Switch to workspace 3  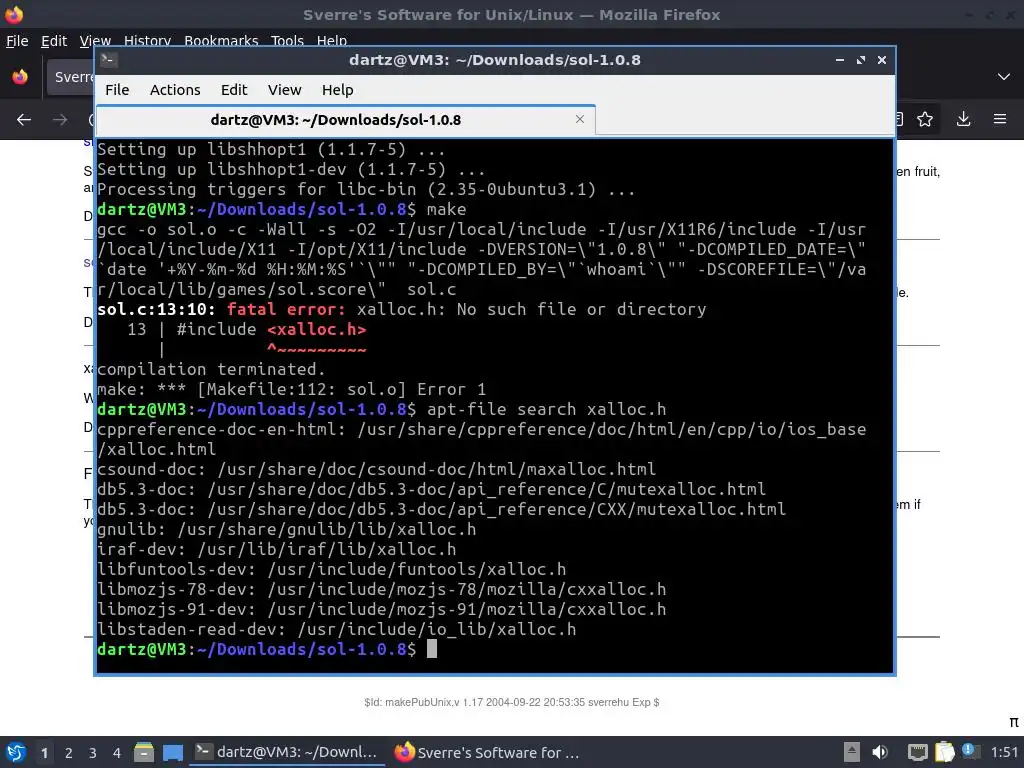tap(93, 753)
